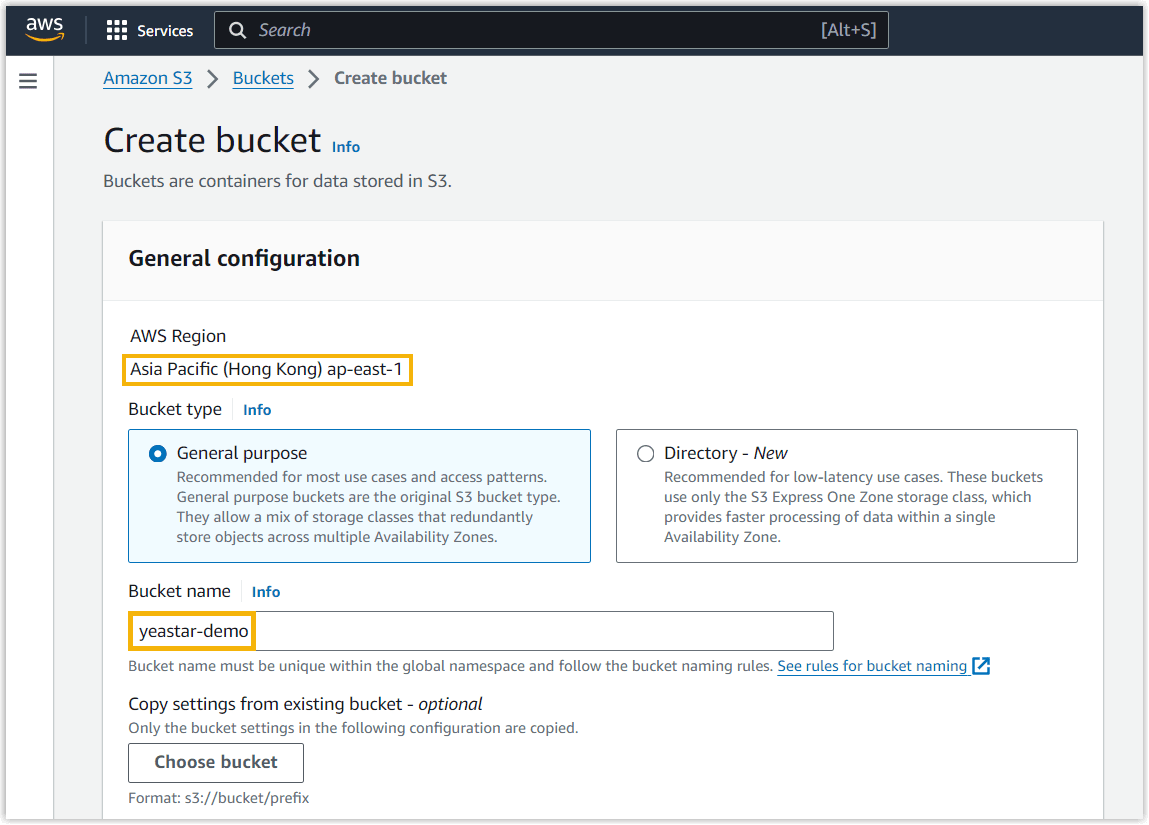This screenshot has width=1149, height=825.
Task: Open the AWS Services menu grid
Action: click(x=149, y=30)
